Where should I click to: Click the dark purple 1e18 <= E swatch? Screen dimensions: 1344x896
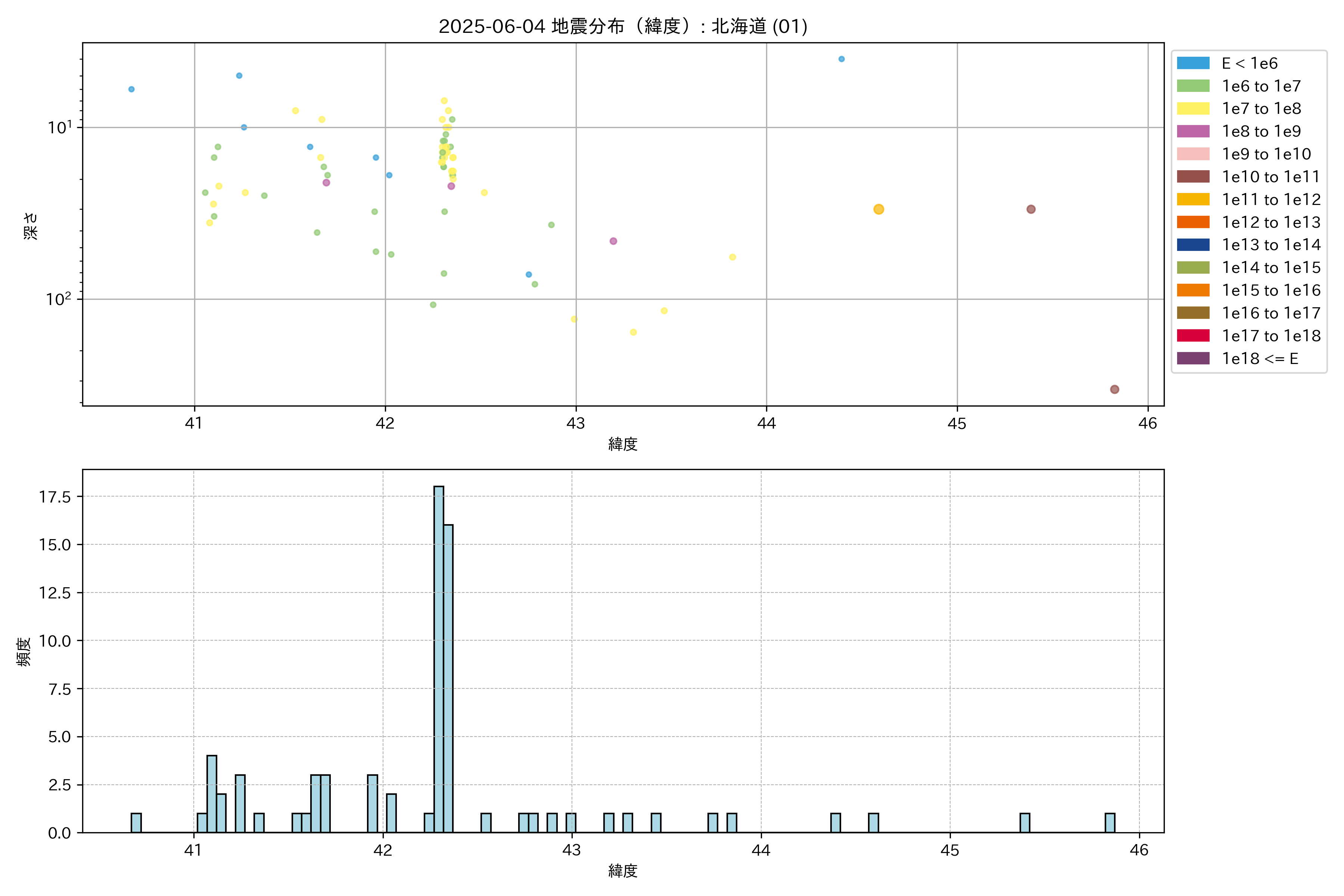tap(1192, 358)
